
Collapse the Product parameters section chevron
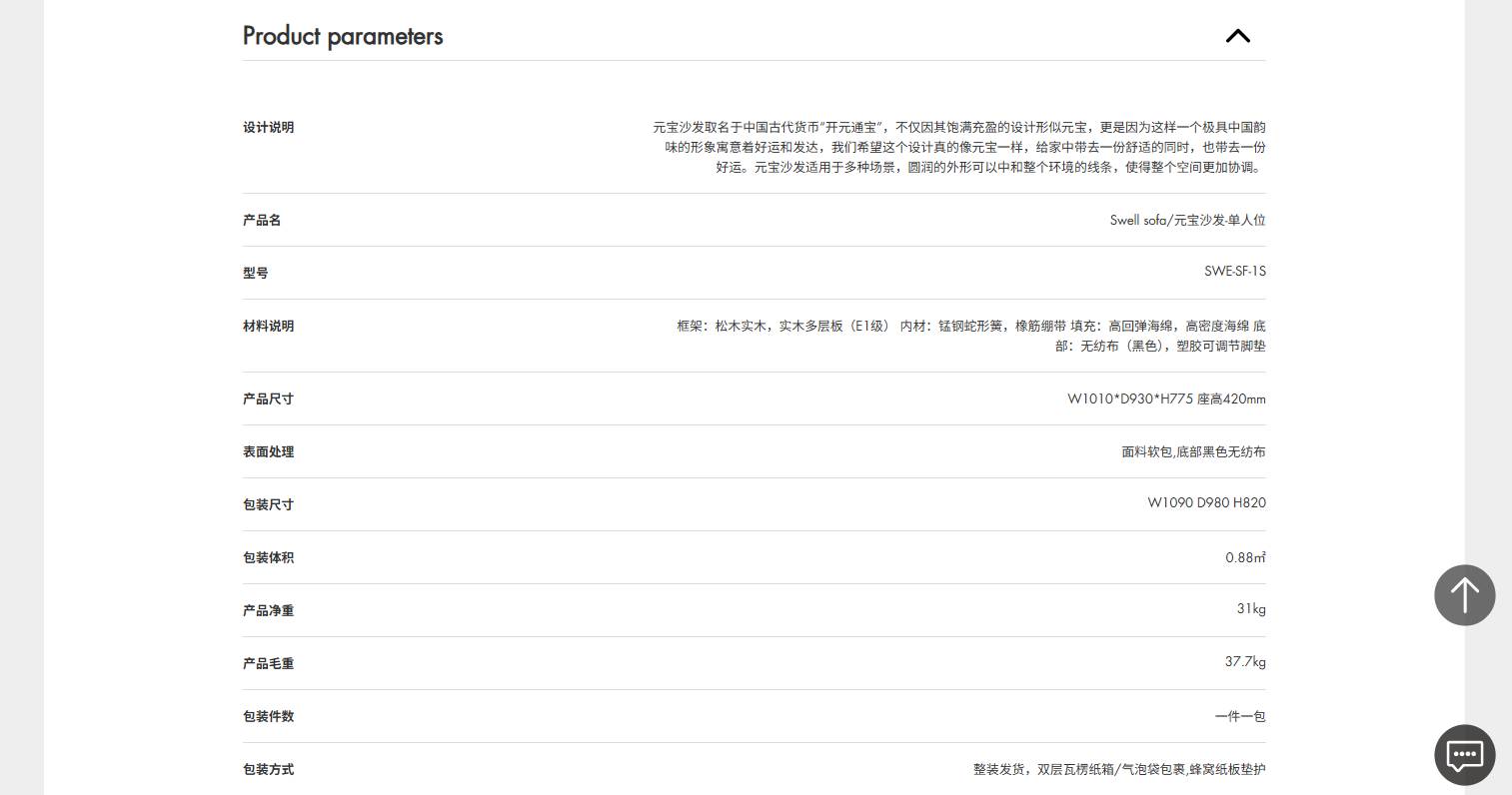coord(1237,36)
